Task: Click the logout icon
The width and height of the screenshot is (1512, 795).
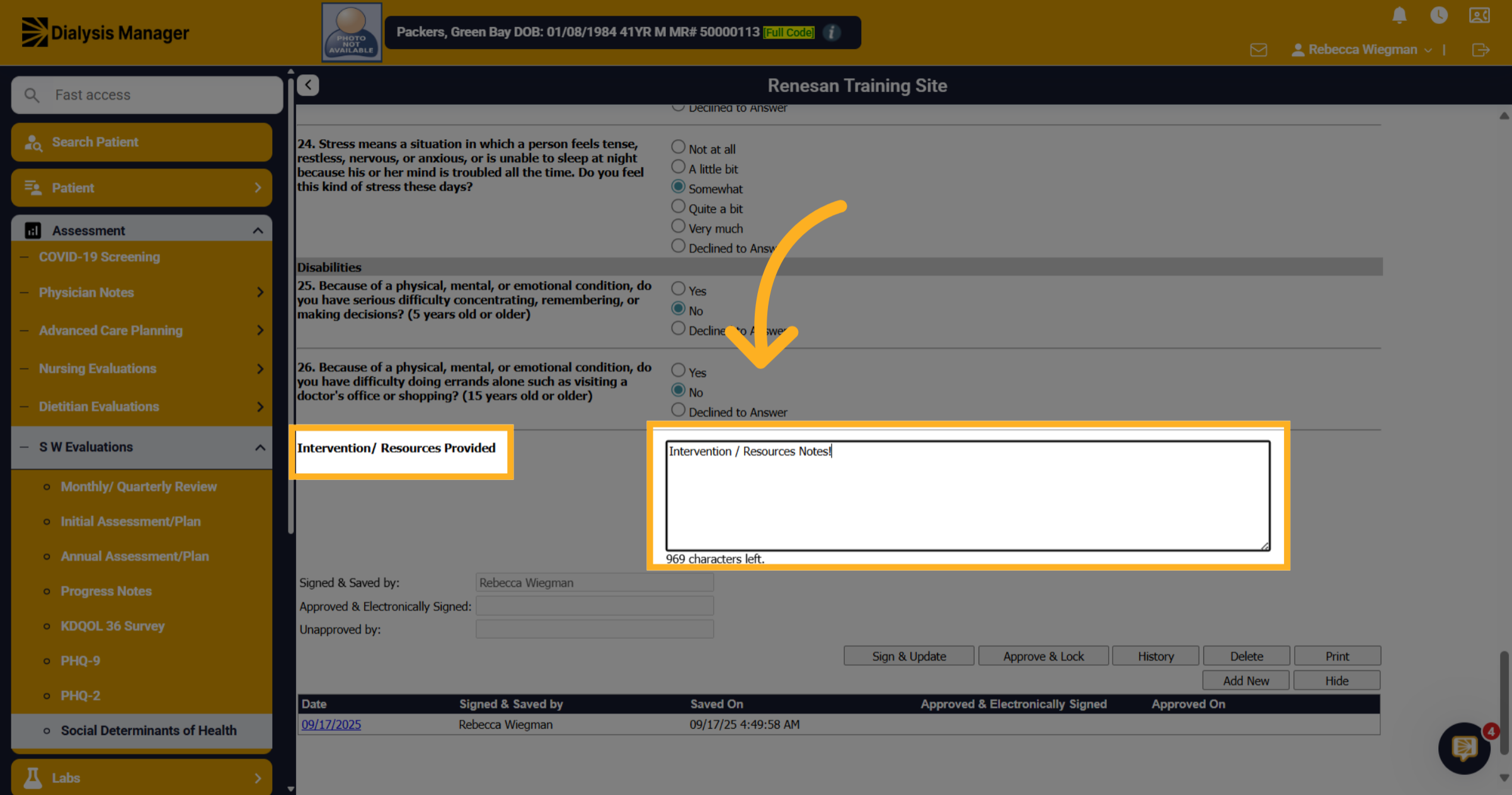Action: coord(1480,50)
